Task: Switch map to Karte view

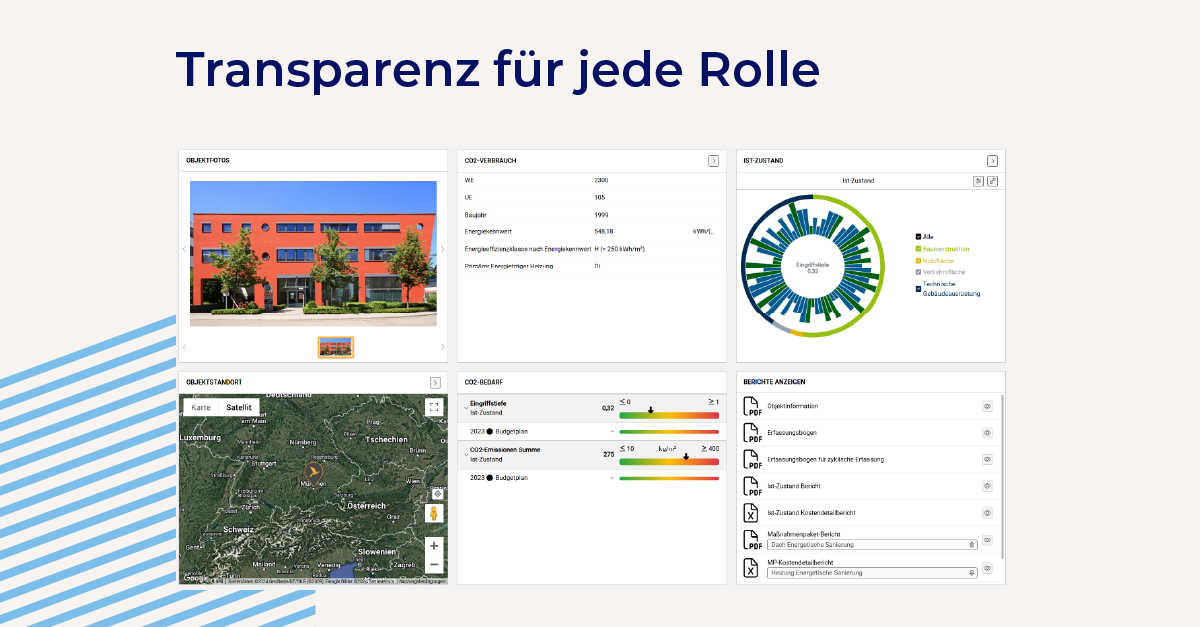Action: pos(201,407)
